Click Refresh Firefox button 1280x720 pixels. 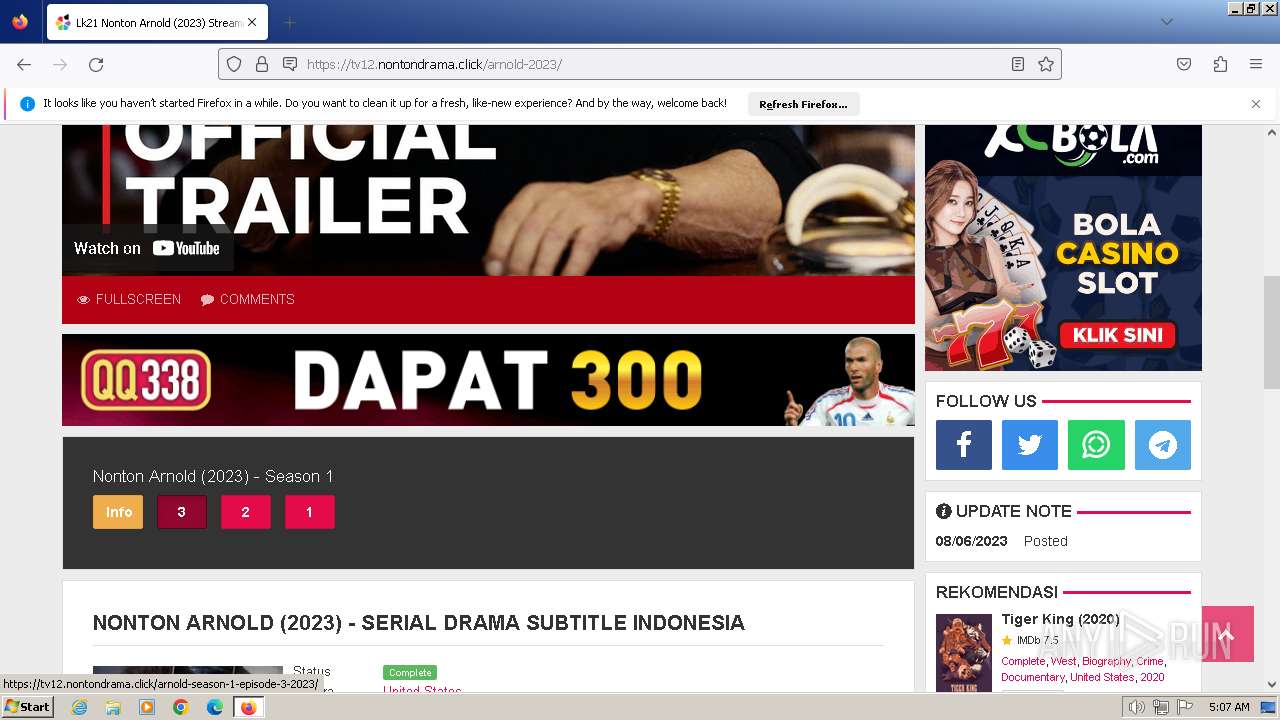coord(803,104)
